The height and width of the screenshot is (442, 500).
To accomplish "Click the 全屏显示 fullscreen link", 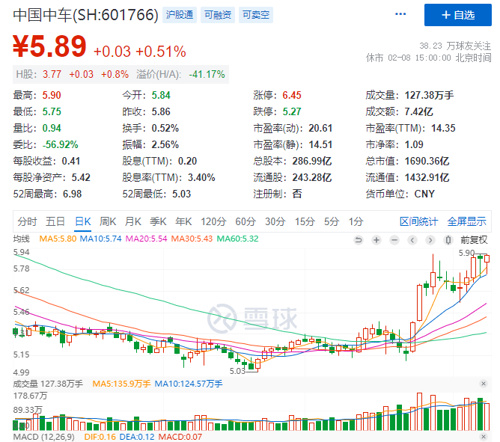I will coord(467,221).
